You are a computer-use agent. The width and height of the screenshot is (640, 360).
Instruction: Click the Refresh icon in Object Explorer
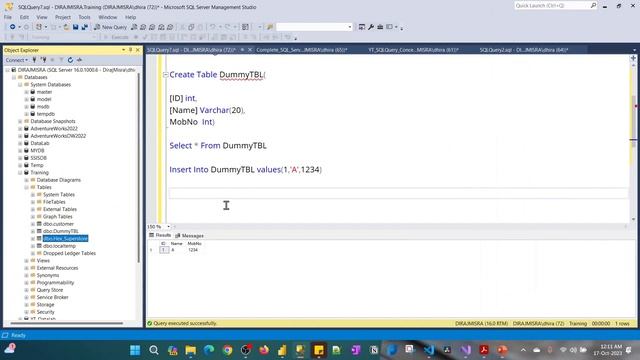click(x=70, y=60)
